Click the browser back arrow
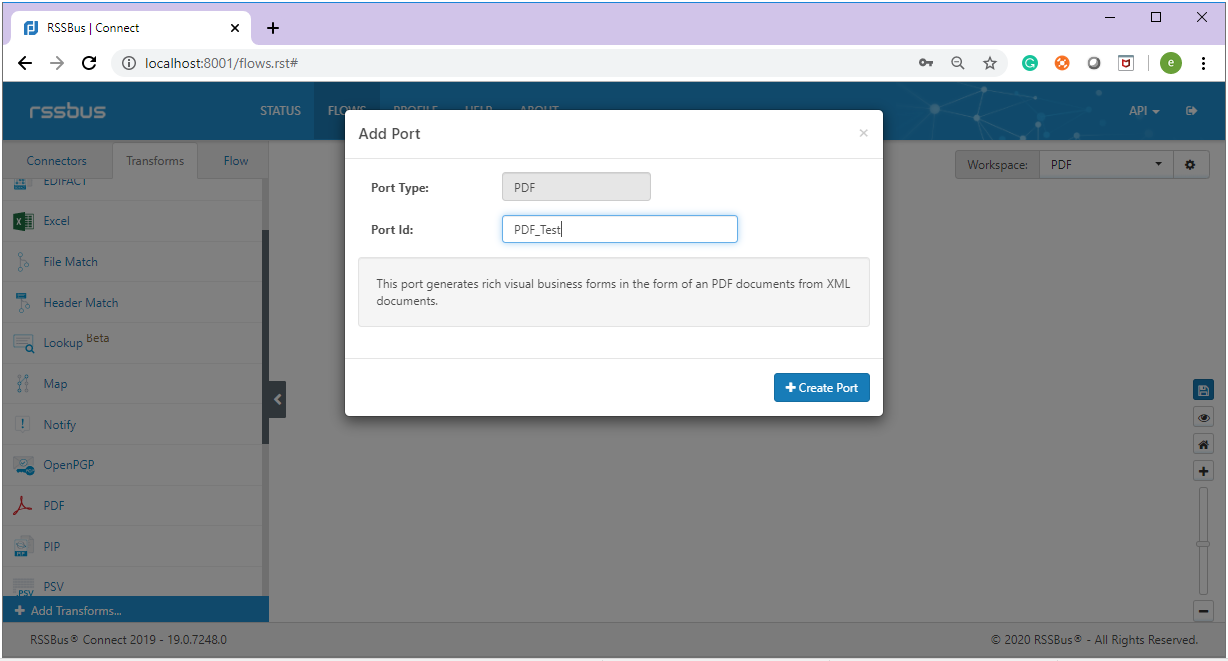The width and height of the screenshot is (1228, 661). tap(25, 63)
